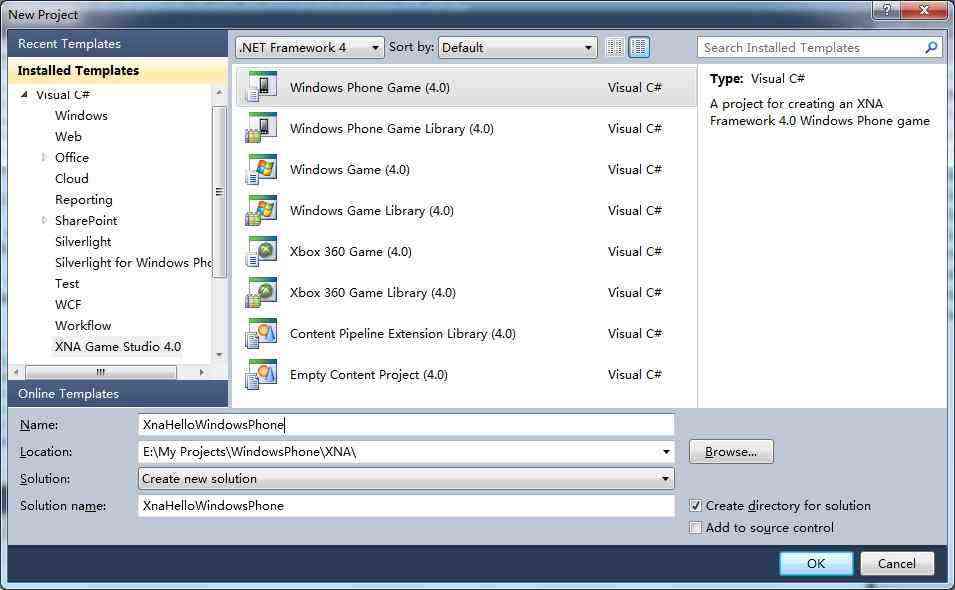
Task: Switch to small icons view
Action: coord(615,47)
